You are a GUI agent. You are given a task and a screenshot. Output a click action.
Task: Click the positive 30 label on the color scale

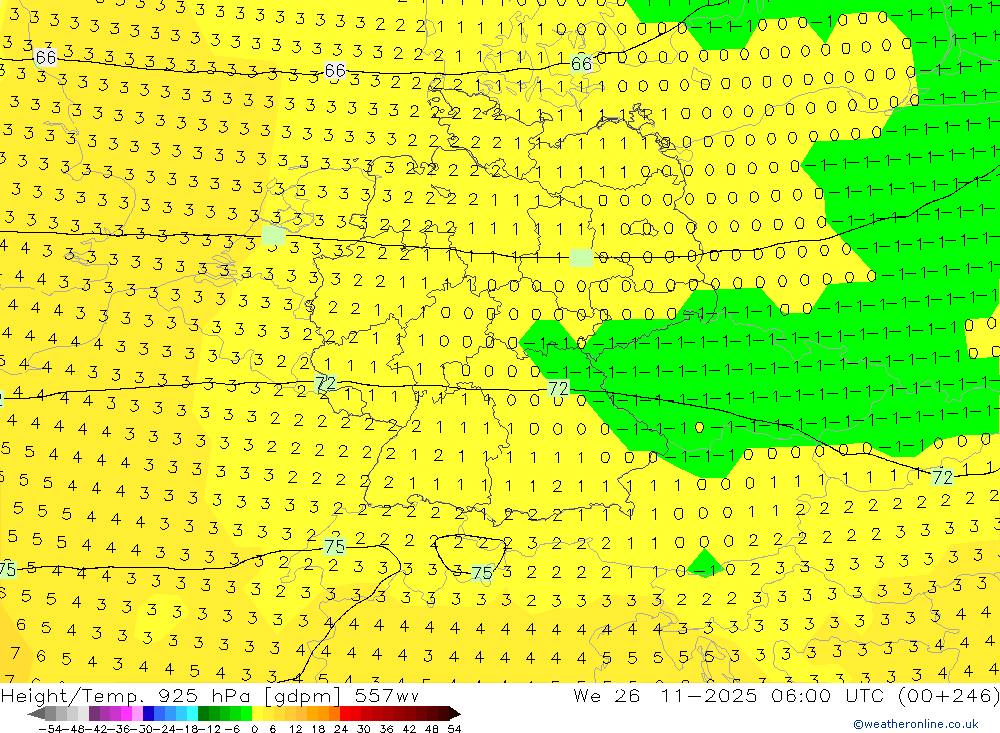(x=364, y=729)
